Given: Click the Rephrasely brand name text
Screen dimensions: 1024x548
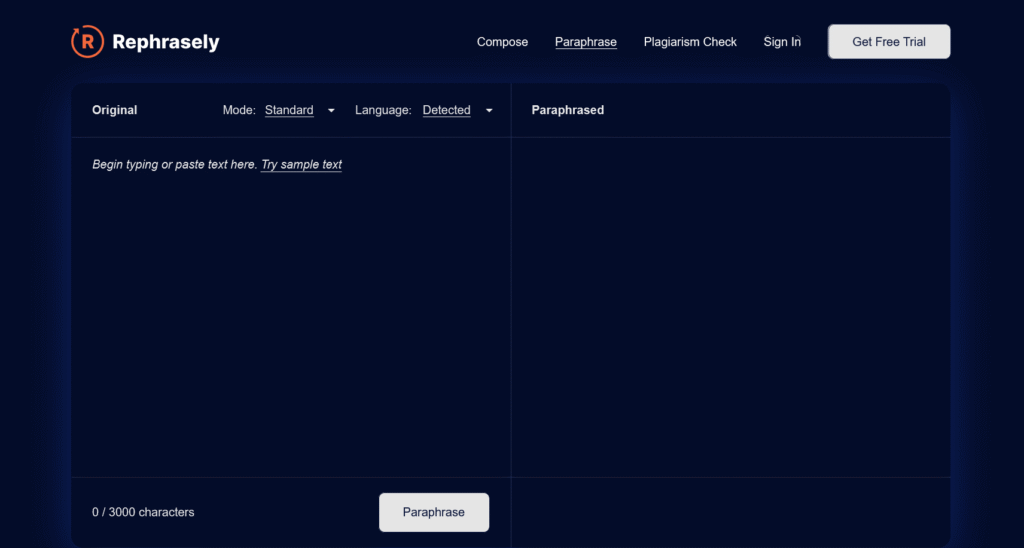Looking at the screenshot, I should (x=166, y=42).
